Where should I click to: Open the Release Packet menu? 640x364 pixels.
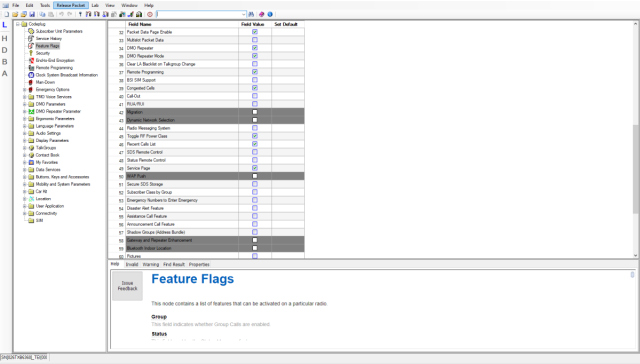click(71, 5)
